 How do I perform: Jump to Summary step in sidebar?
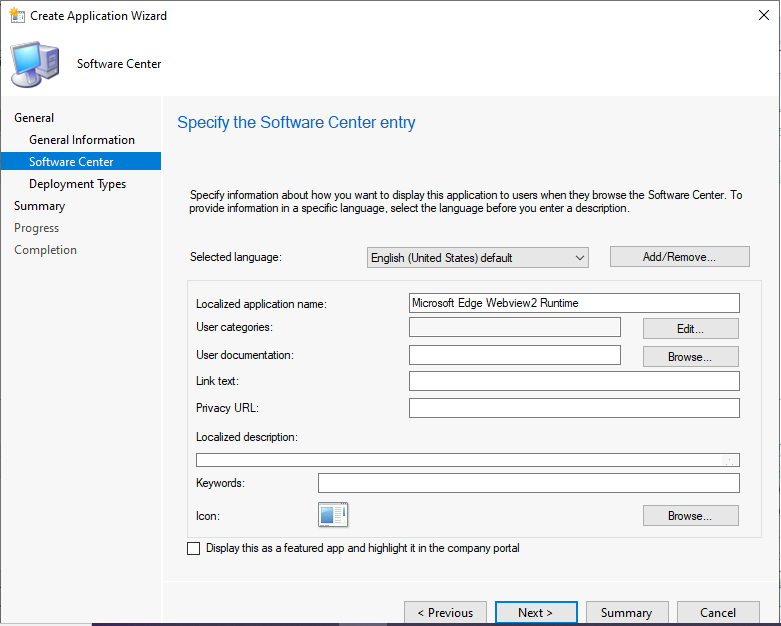click(x=39, y=206)
